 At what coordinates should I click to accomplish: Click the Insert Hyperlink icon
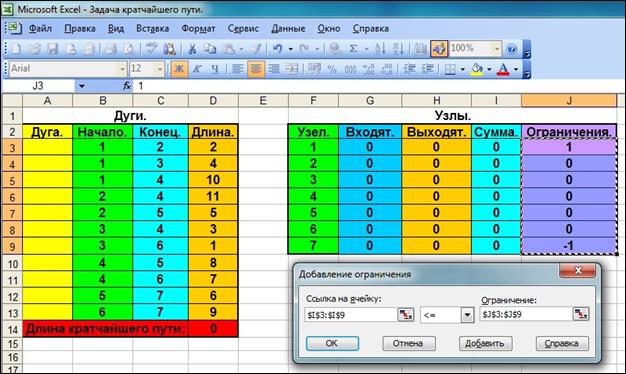coord(335,49)
